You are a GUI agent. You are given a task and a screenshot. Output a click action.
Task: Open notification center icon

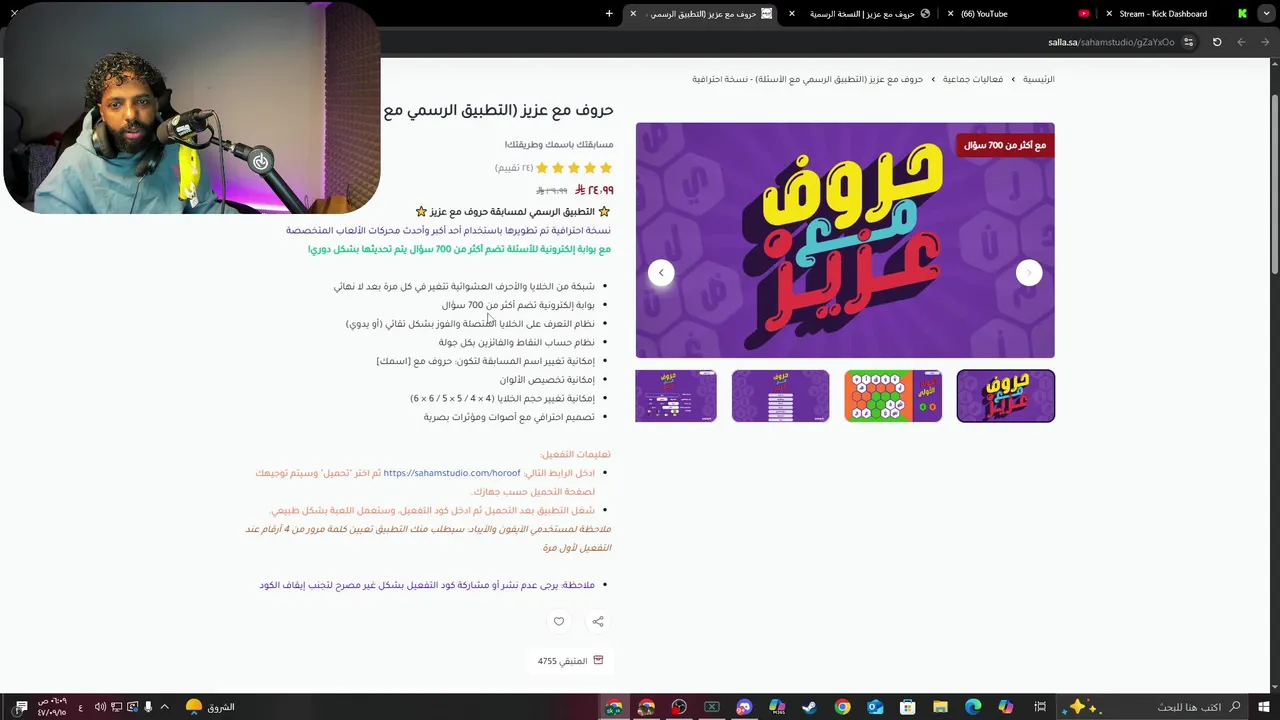coord(21,707)
